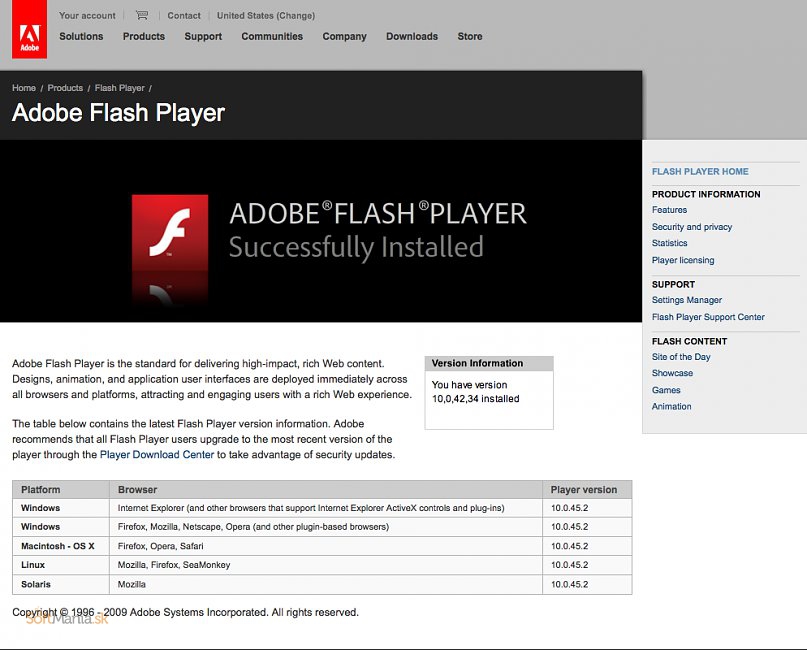Click the copyright notice text
This screenshot has width=807, height=650.
(x=185, y=612)
